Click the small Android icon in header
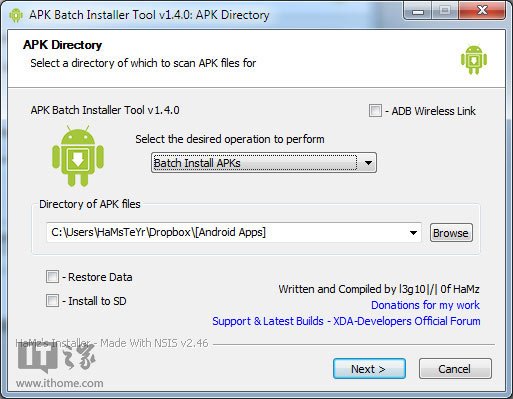 474,60
